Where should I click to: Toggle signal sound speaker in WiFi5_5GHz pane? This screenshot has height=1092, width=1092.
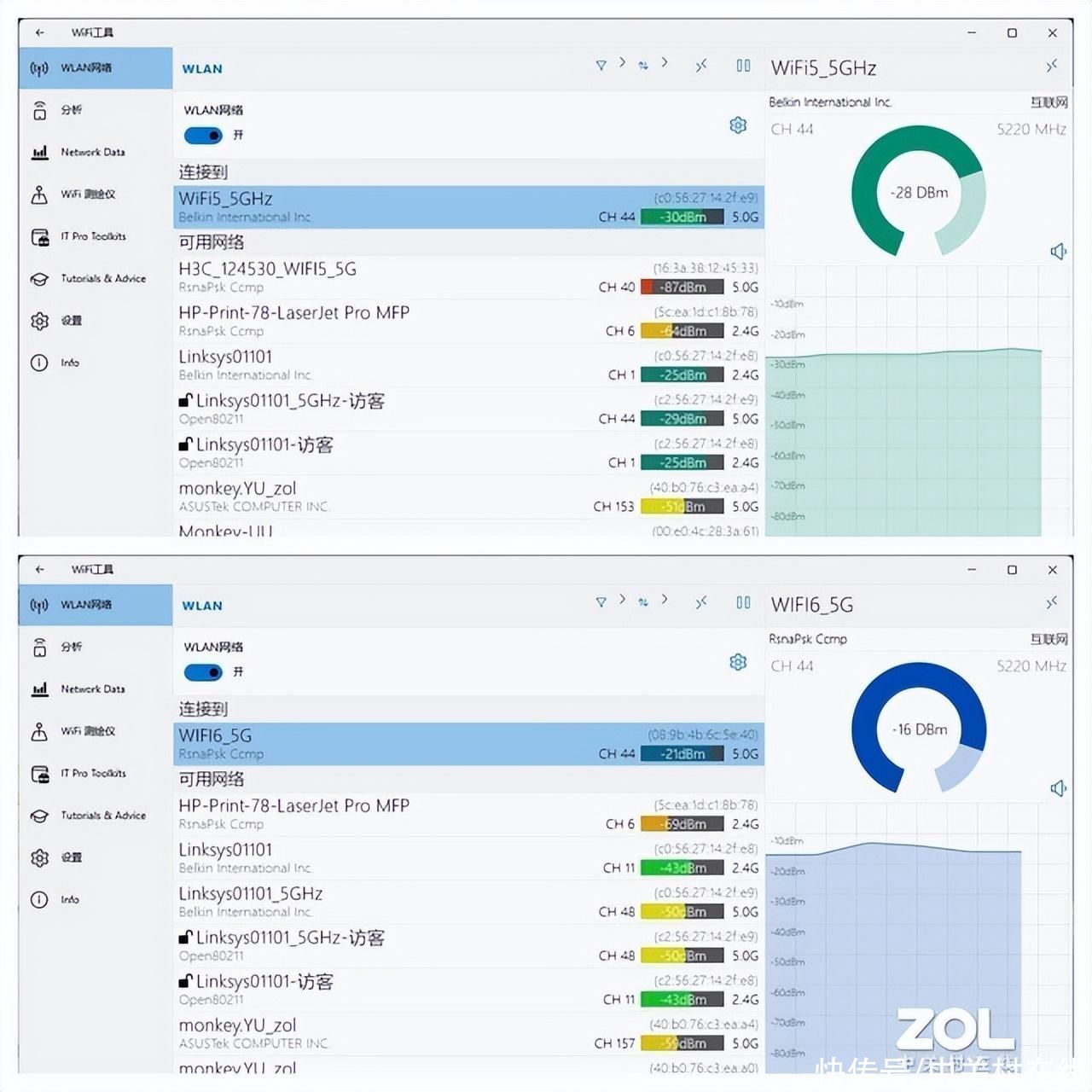(x=1058, y=251)
